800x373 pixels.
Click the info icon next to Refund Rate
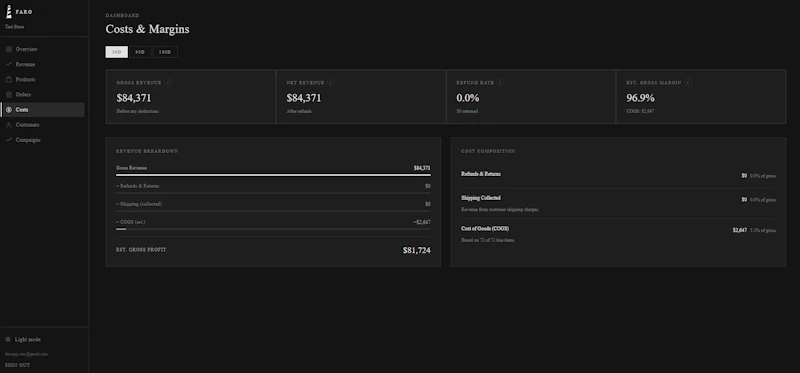point(501,82)
